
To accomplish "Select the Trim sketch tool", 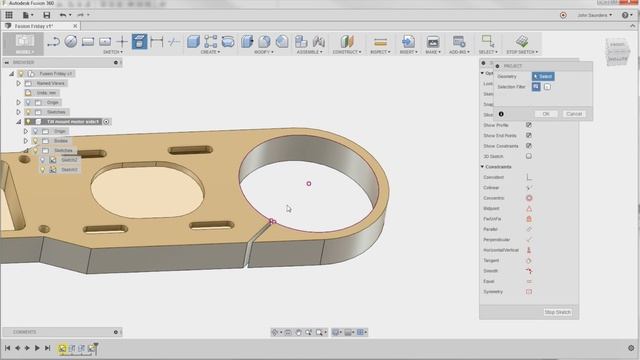I will click(174, 42).
